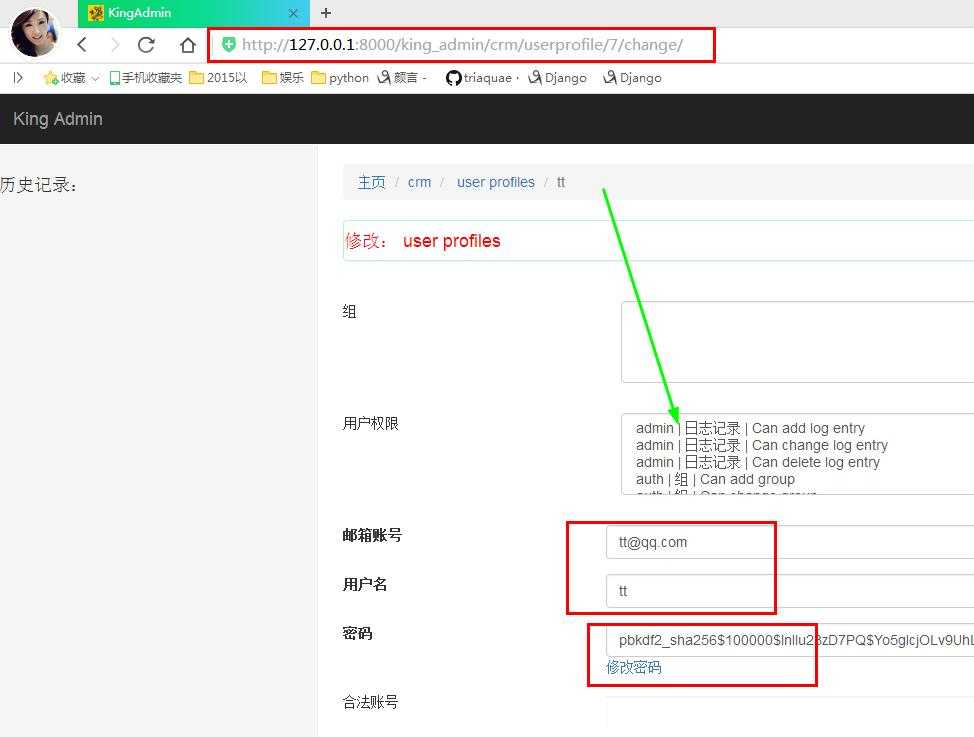Click the 历史记录 sidebar heading

point(39,185)
